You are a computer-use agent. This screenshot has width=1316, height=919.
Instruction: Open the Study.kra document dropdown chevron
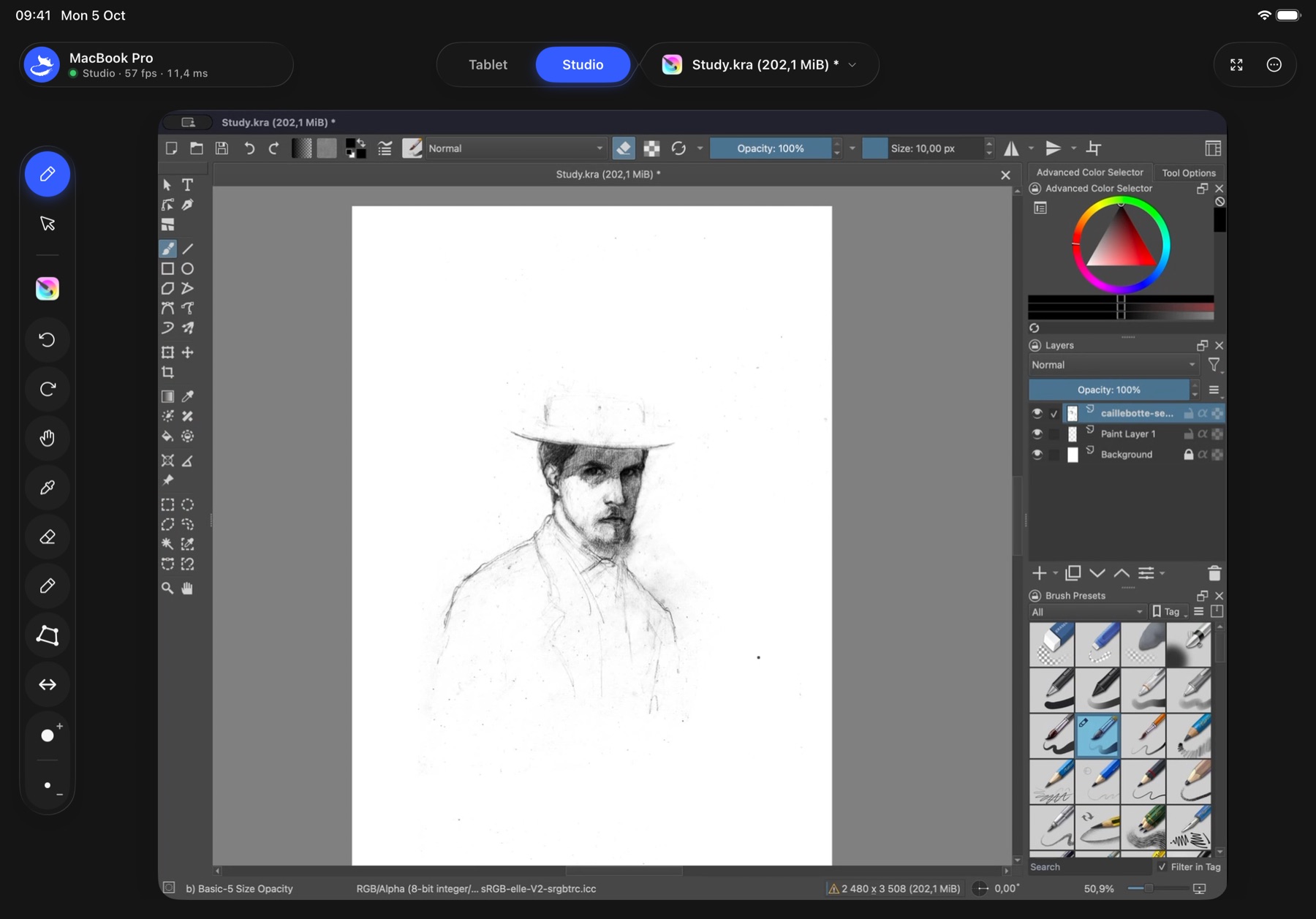coord(852,65)
